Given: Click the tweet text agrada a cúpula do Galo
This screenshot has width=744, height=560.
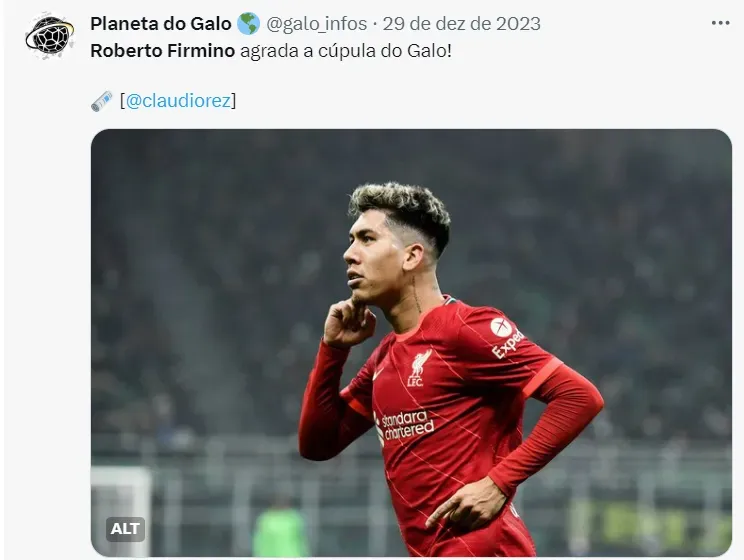Looking at the screenshot, I should pos(346,51).
